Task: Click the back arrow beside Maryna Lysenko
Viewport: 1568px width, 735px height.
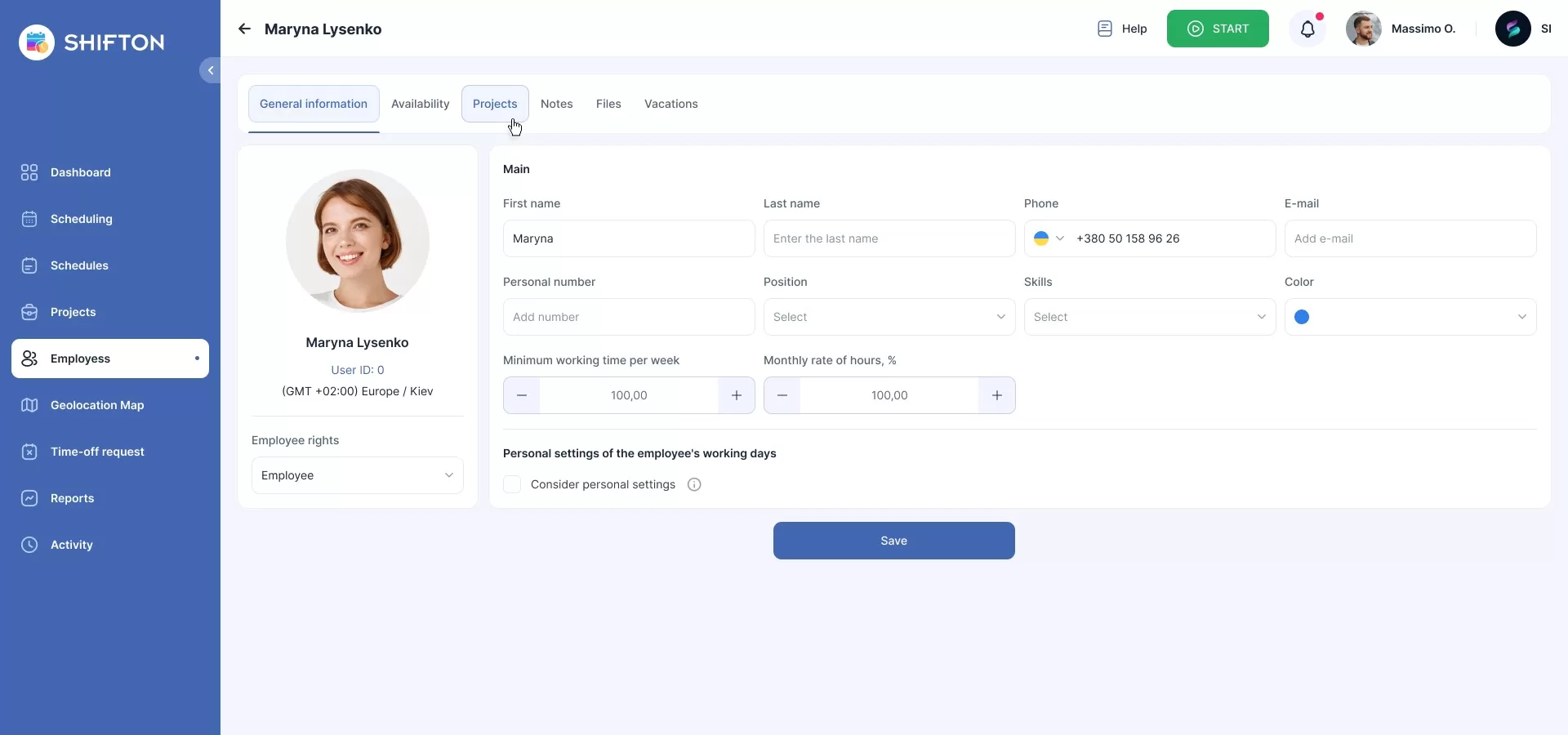Action: [244, 29]
